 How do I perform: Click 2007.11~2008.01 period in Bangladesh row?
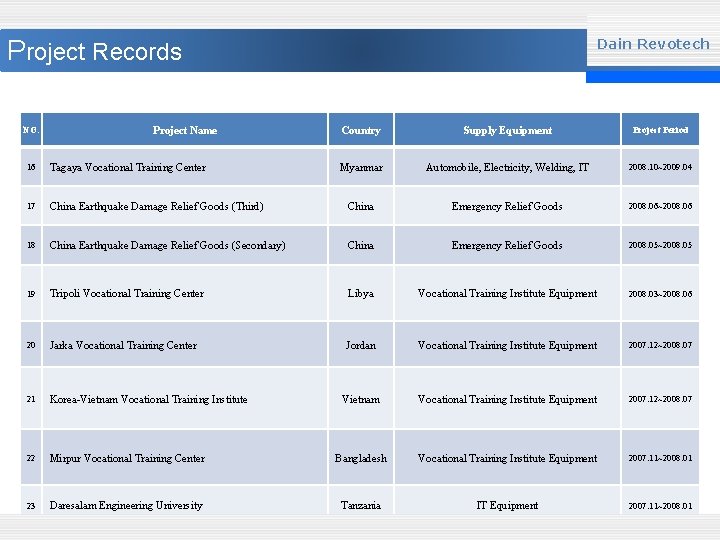click(660, 458)
